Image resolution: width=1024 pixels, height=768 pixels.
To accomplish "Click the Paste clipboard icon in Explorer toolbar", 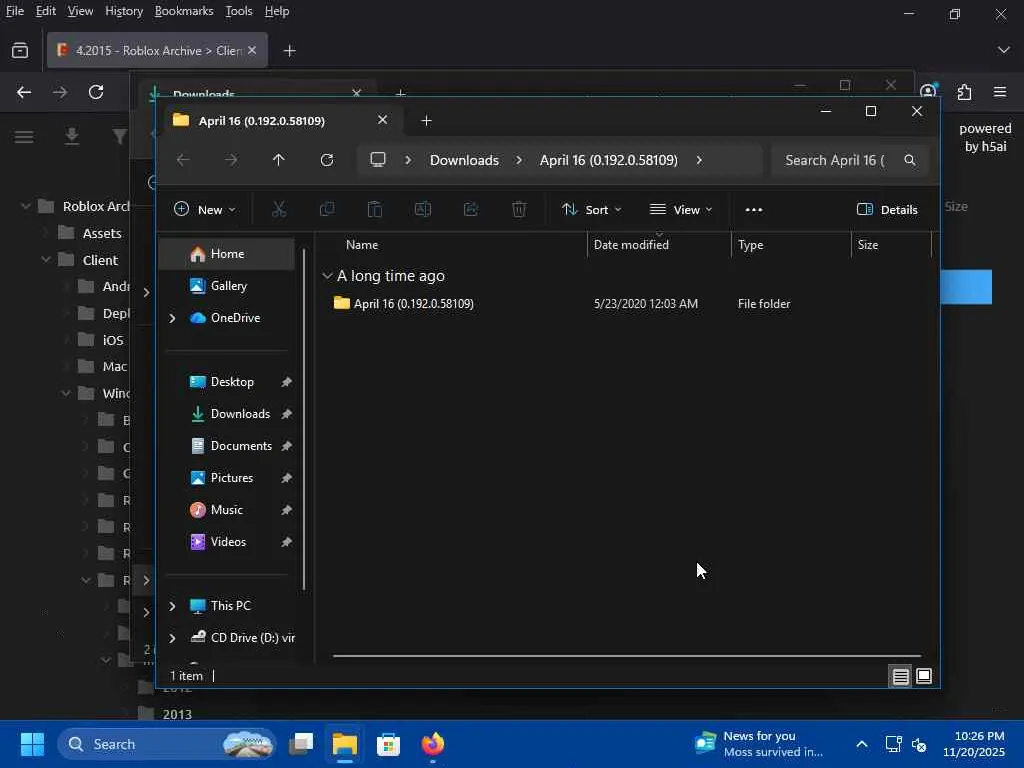I will coord(375,209).
